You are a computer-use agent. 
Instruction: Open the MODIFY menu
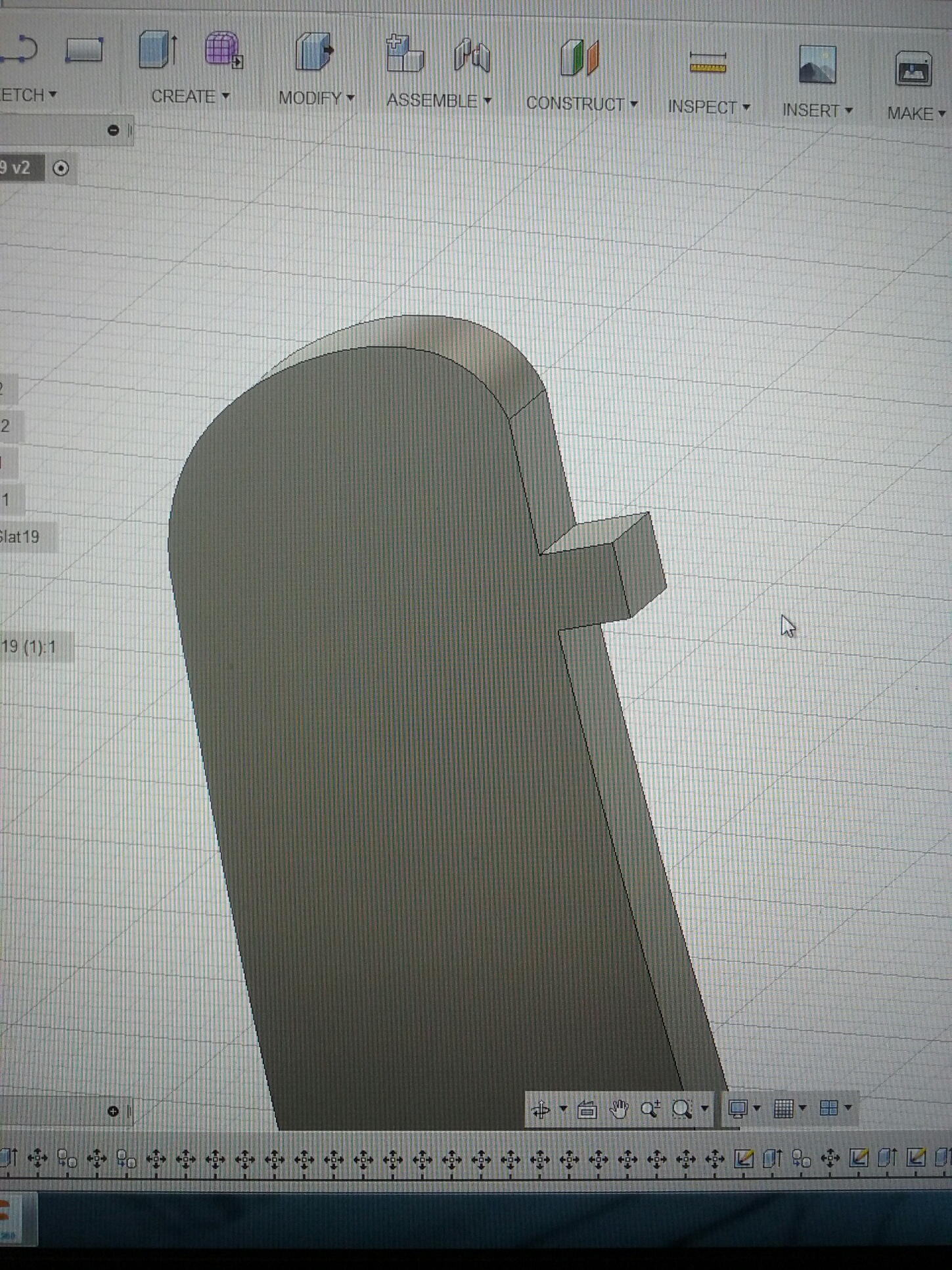316,99
